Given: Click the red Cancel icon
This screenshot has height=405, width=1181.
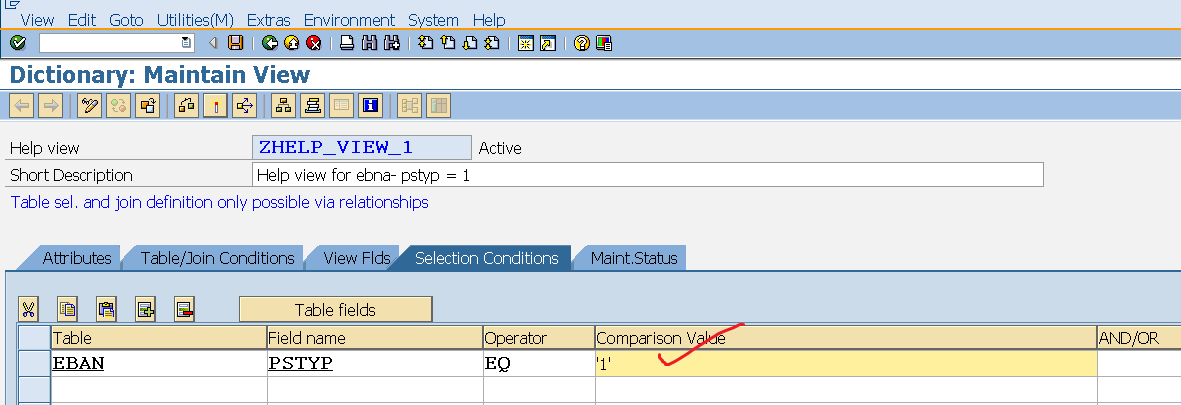Looking at the screenshot, I should [313, 43].
